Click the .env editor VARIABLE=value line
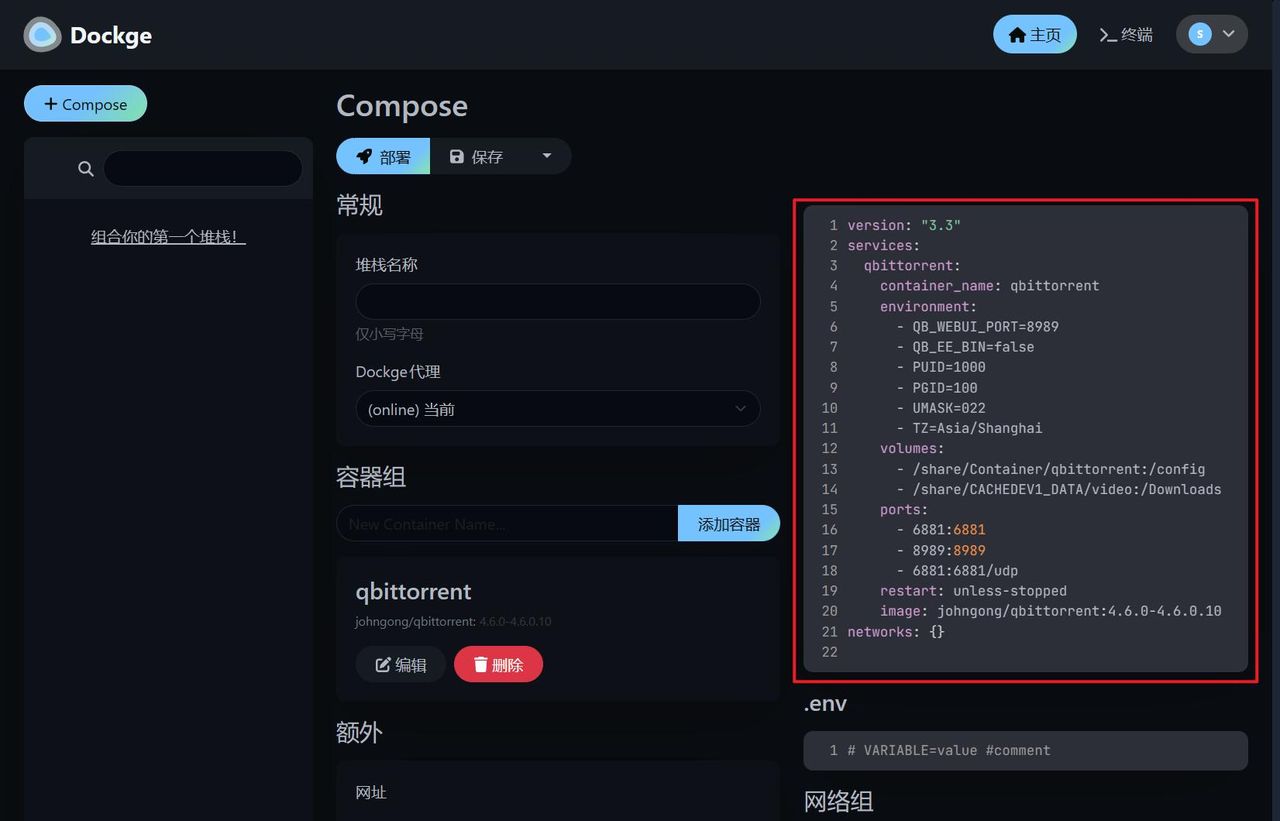Screen dimensions: 1280x821 (x=949, y=750)
